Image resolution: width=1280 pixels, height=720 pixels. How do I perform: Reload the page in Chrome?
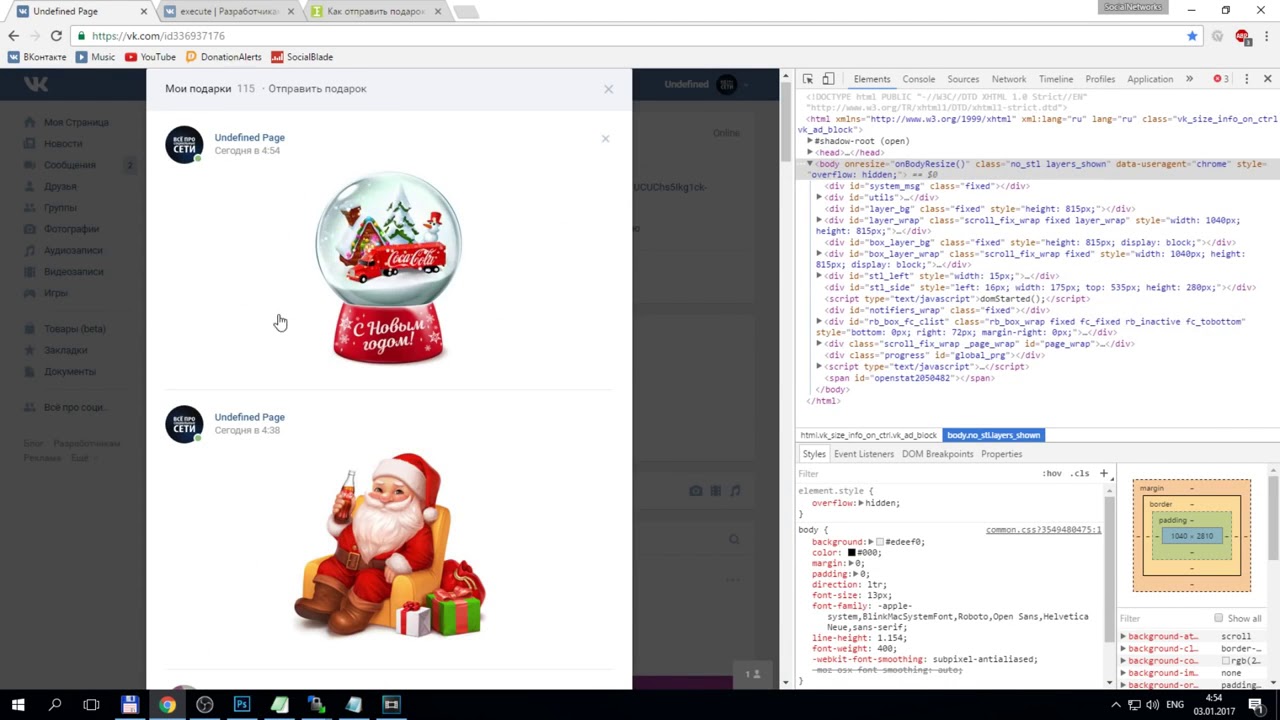[57, 36]
